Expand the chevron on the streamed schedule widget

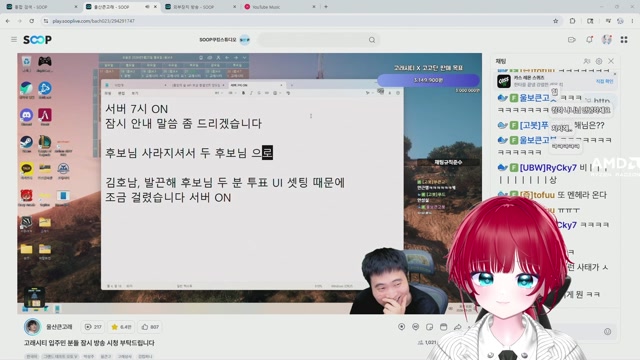coord(244,58)
